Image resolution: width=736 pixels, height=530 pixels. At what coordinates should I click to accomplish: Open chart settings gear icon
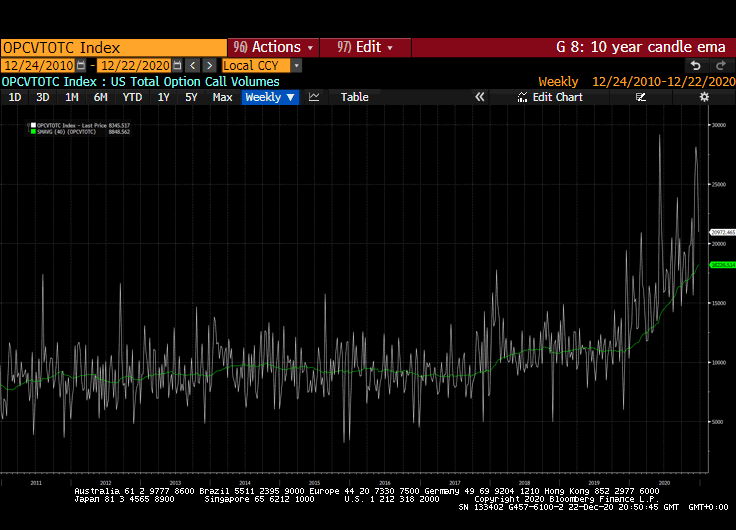tap(704, 97)
